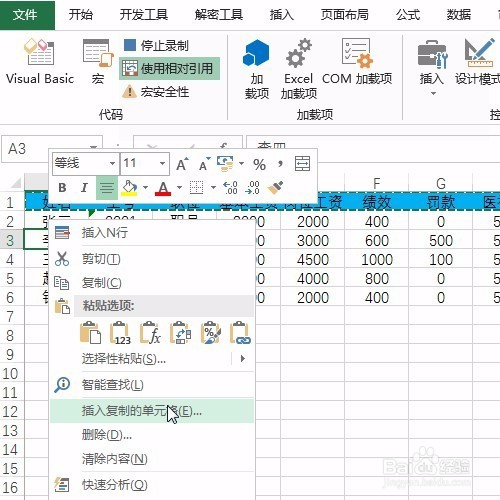Open the Visual Basic editor

(40, 61)
